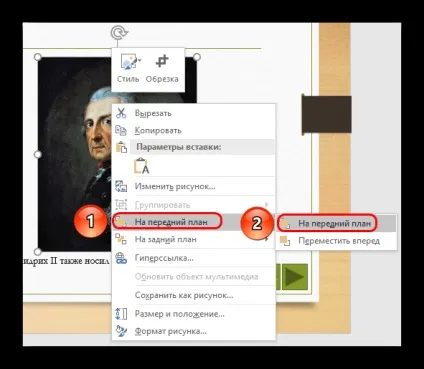Click the hyperlink globe icon

tap(121, 258)
